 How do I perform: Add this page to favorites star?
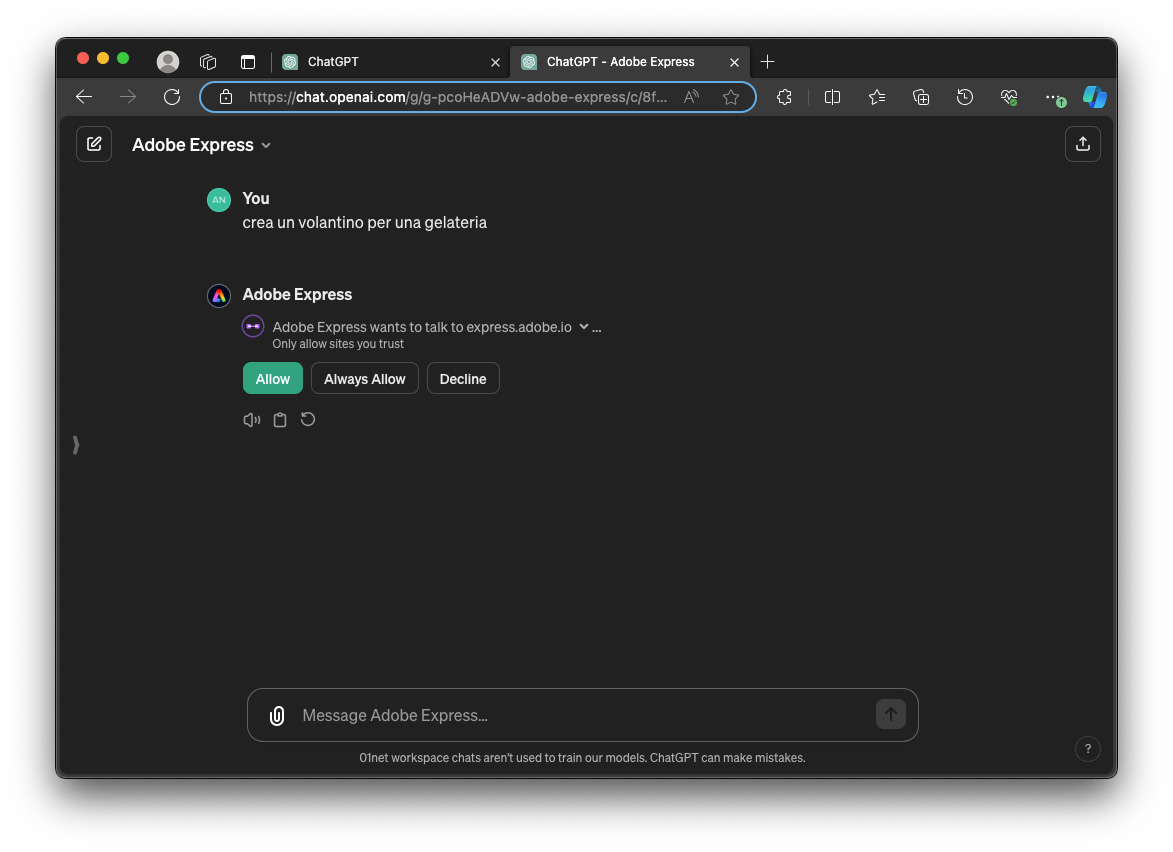tap(731, 97)
